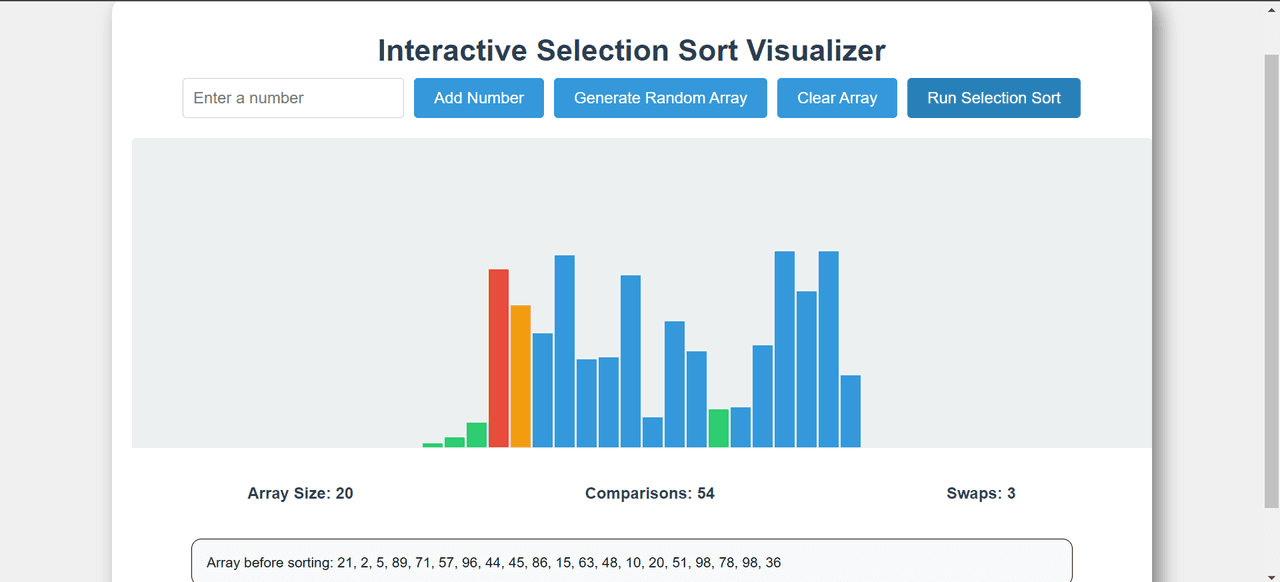Click the Add Number button

click(x=479, y=98)
